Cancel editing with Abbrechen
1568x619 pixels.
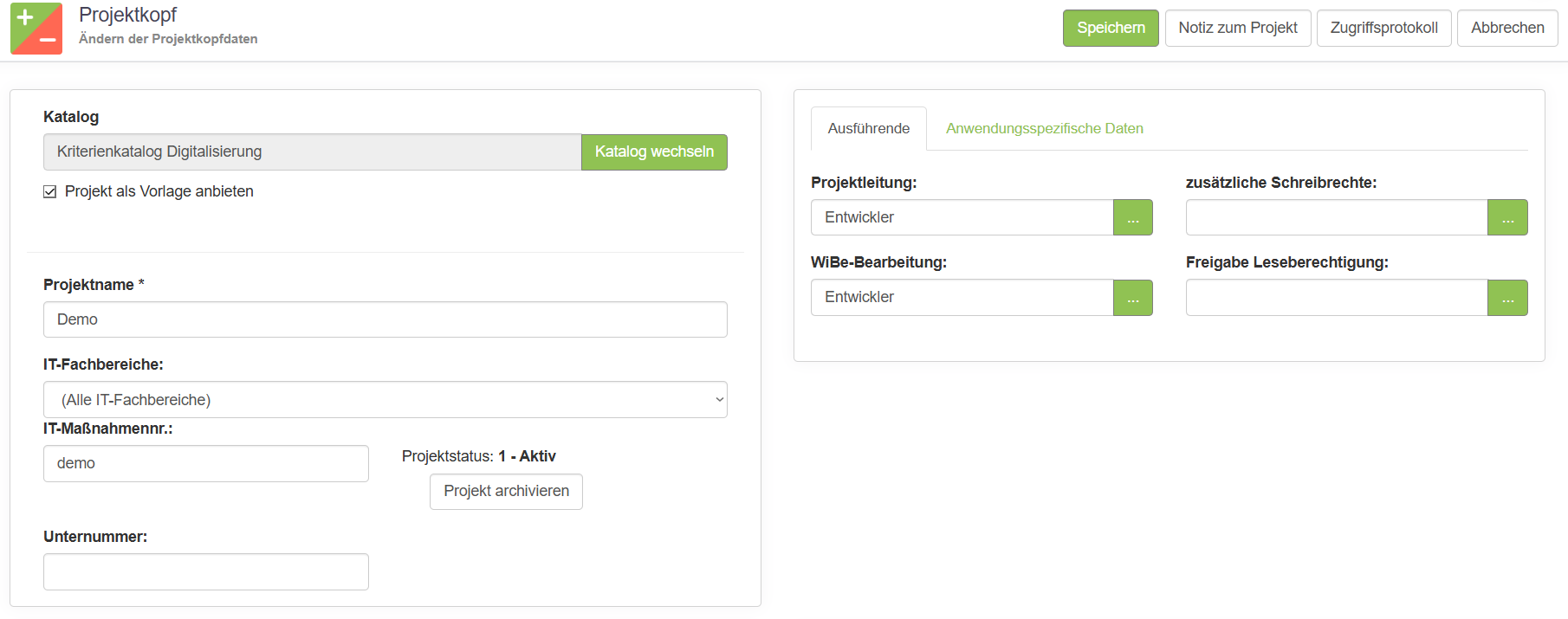tap(1506, 29)
